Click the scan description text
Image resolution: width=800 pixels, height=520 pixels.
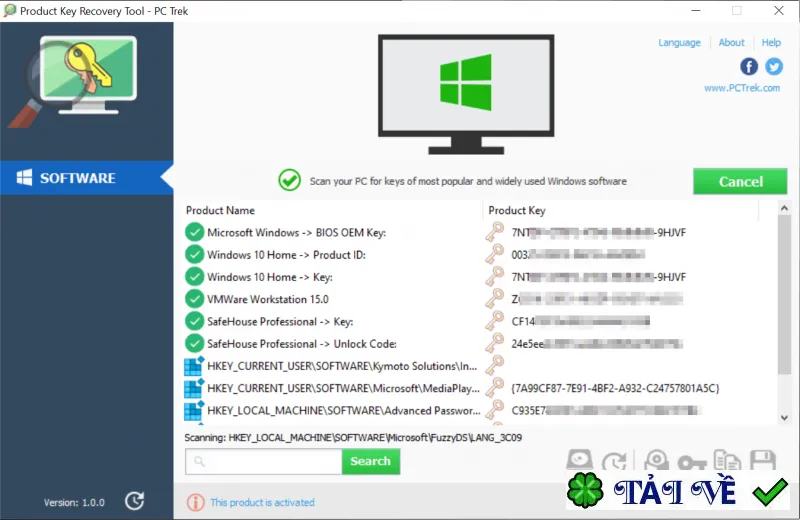[468, 181]
